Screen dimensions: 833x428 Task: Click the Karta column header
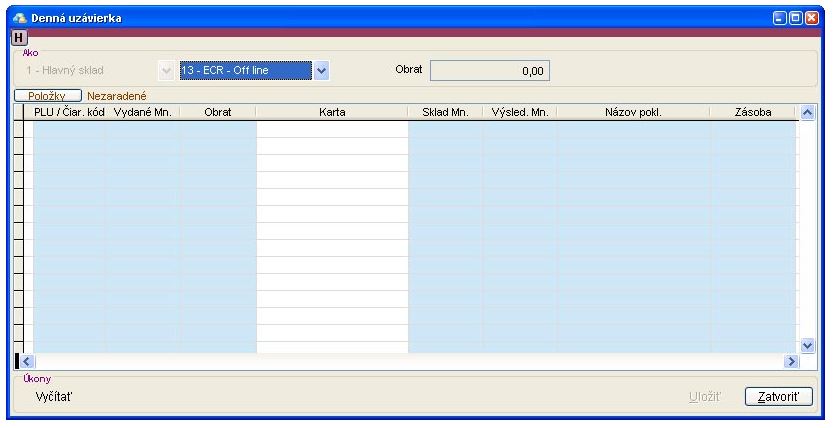(332, 113)
